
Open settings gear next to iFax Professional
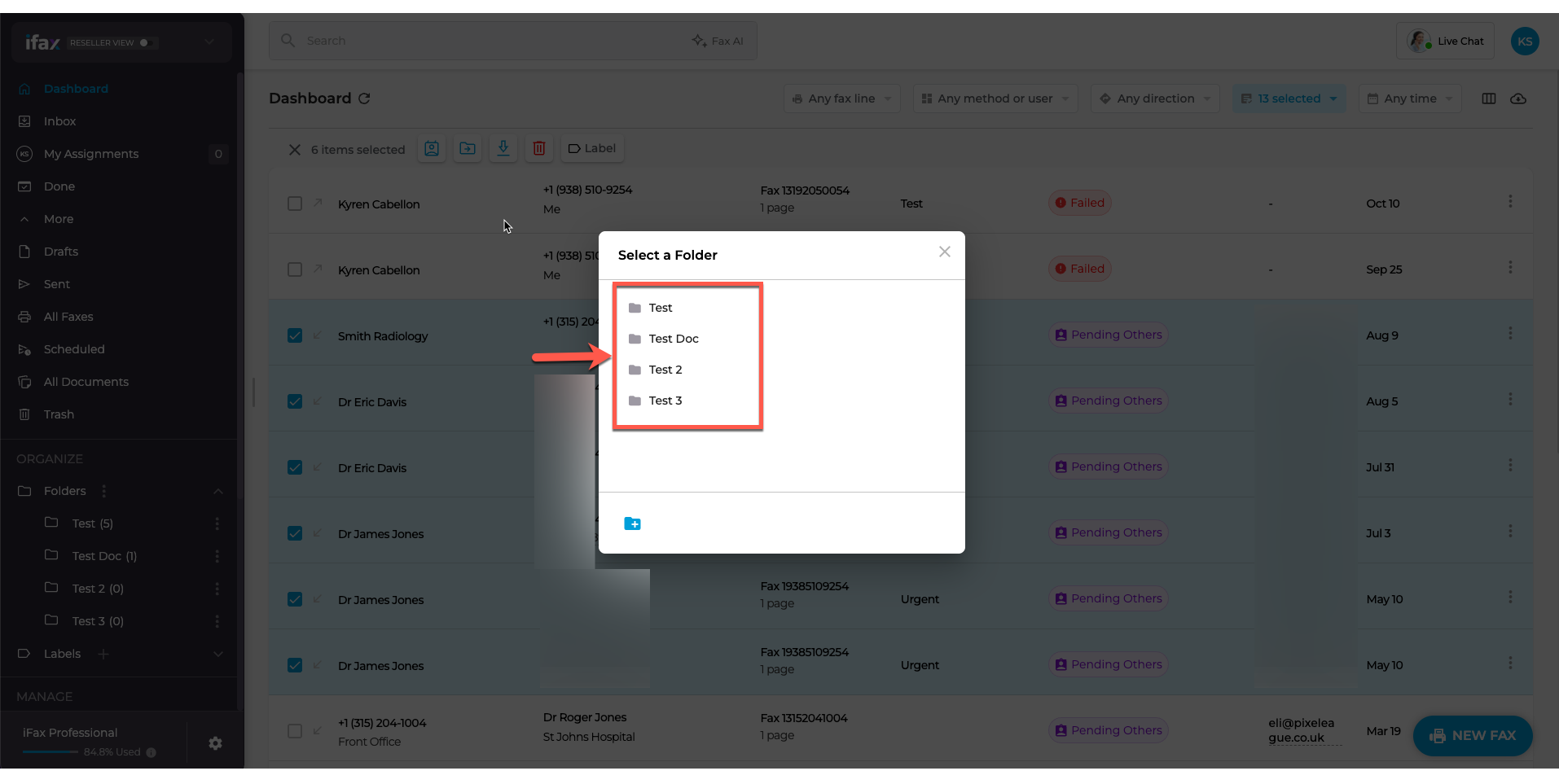click(215, 742)
